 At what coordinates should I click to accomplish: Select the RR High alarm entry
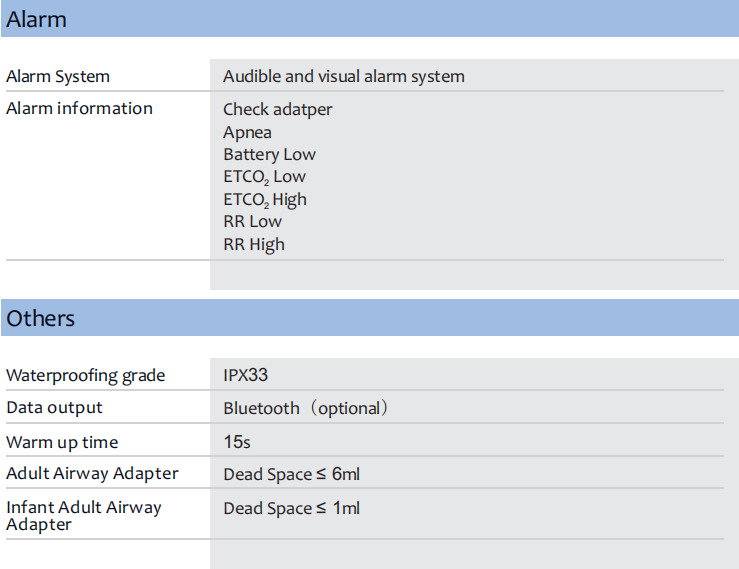click(254, 245)
